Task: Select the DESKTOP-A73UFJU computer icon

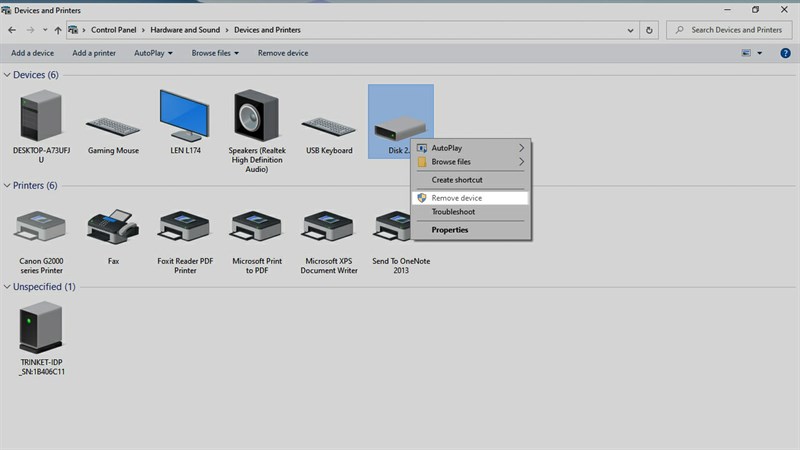Action: (x=41, y=116)
